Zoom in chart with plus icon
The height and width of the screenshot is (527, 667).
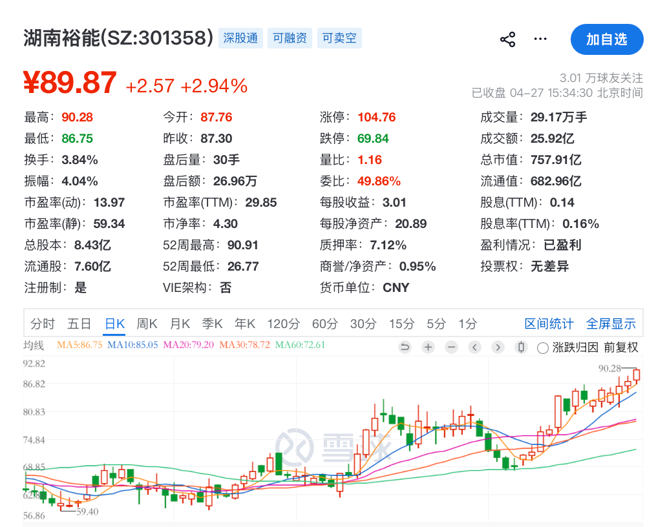click(x=428, y=347)
